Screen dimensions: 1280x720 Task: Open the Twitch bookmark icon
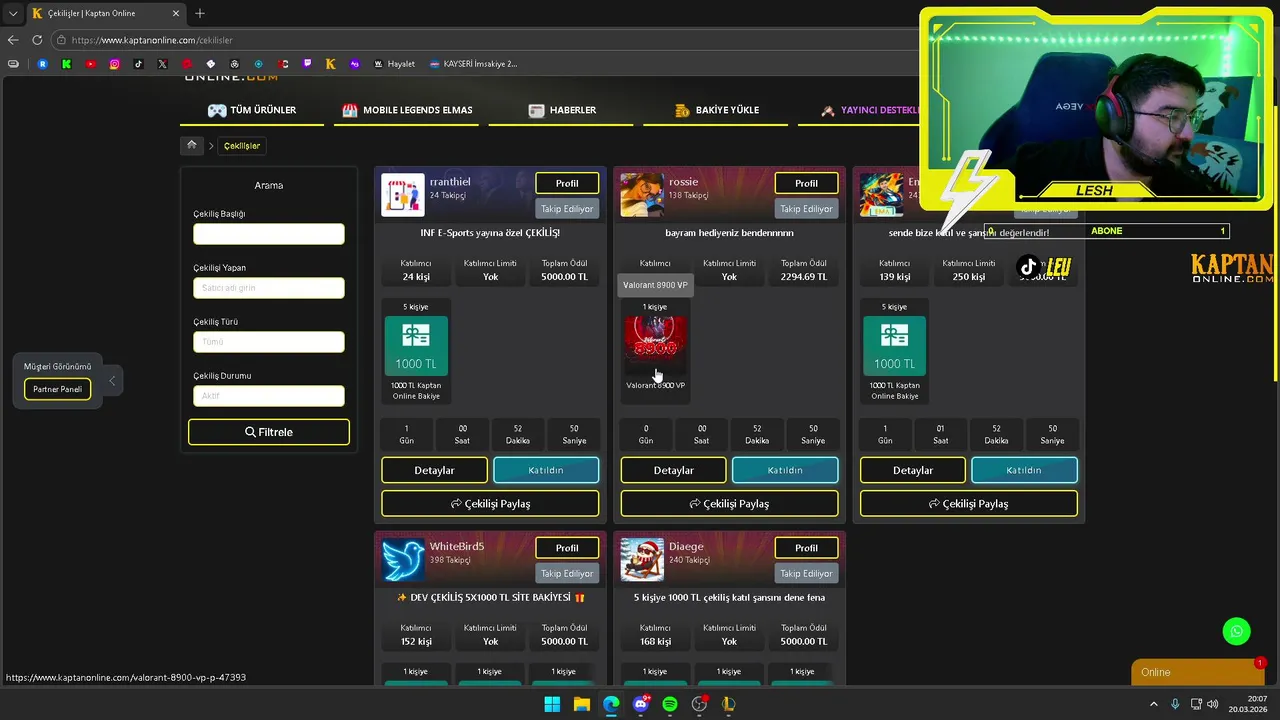click(x=306, y=64)
